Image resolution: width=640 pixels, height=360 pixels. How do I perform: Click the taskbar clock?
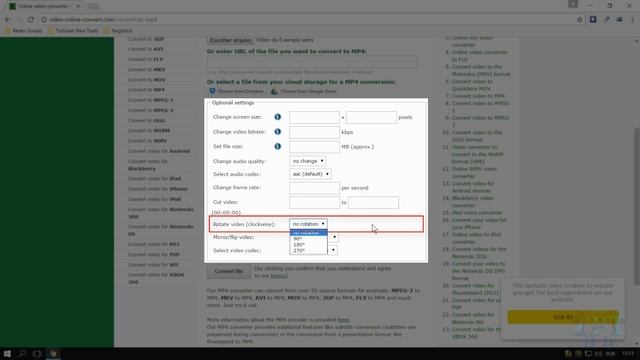pyautogui.click(x=629, y=353)
